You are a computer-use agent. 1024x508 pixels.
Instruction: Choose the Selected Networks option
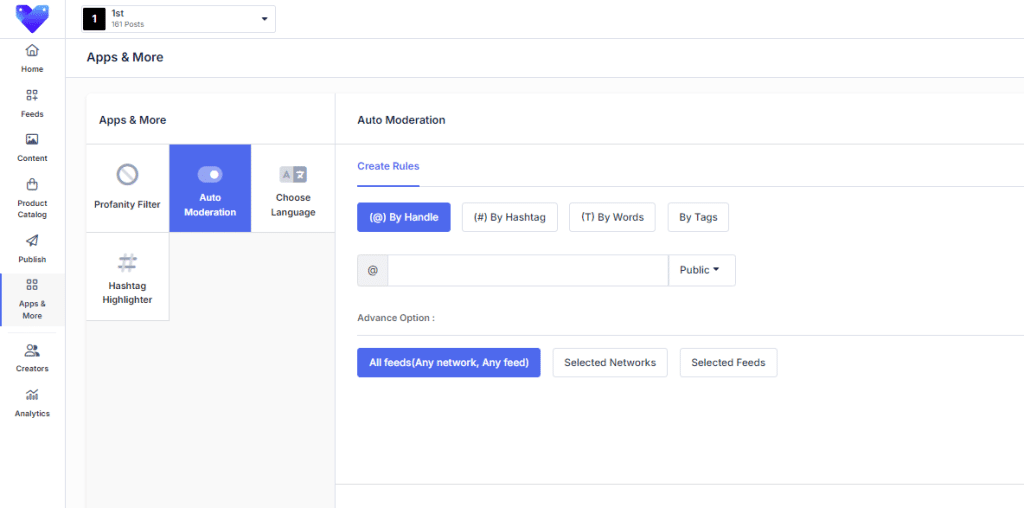point(610,363)
